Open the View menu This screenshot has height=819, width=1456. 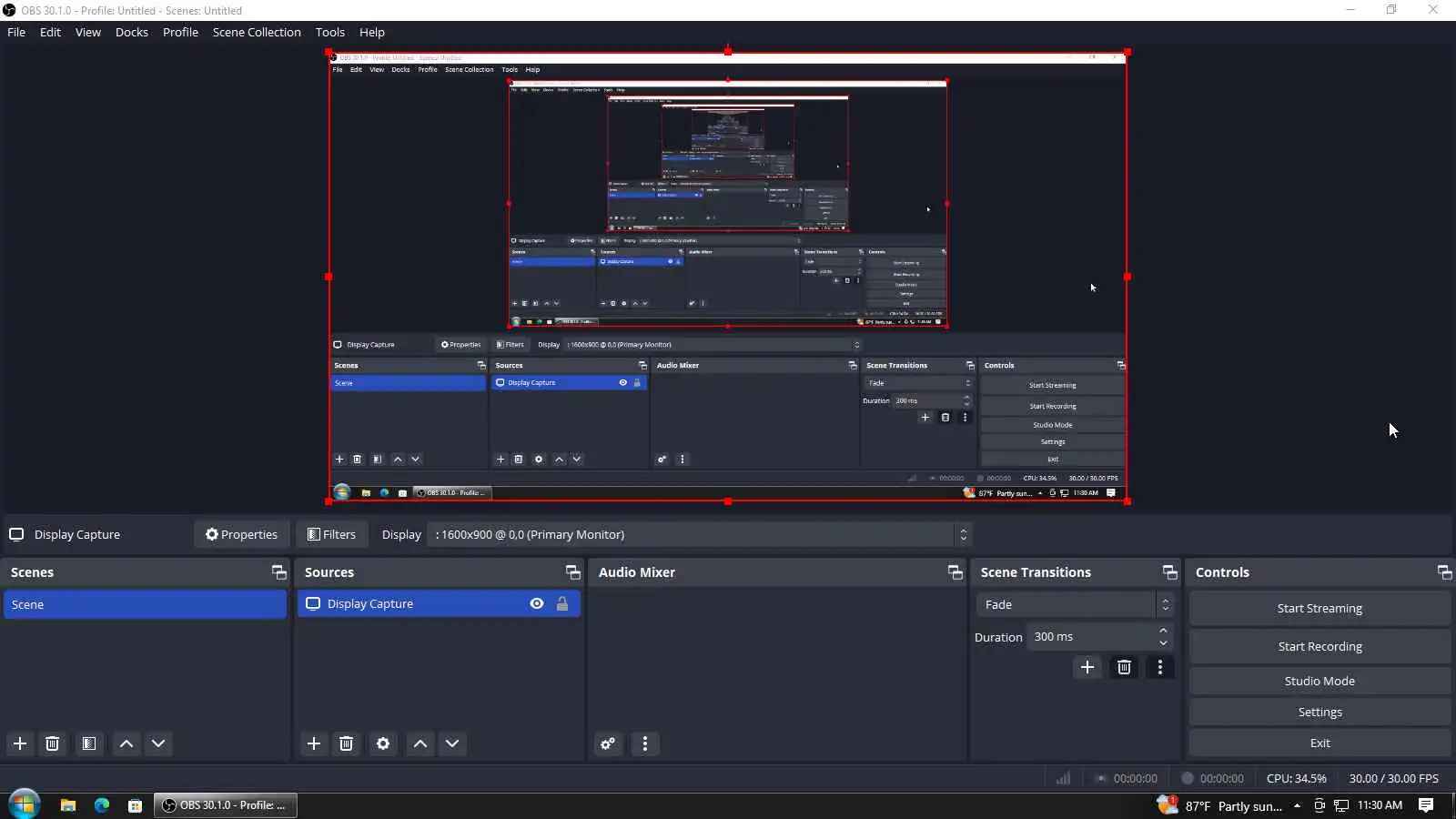(x=88, y=32)
